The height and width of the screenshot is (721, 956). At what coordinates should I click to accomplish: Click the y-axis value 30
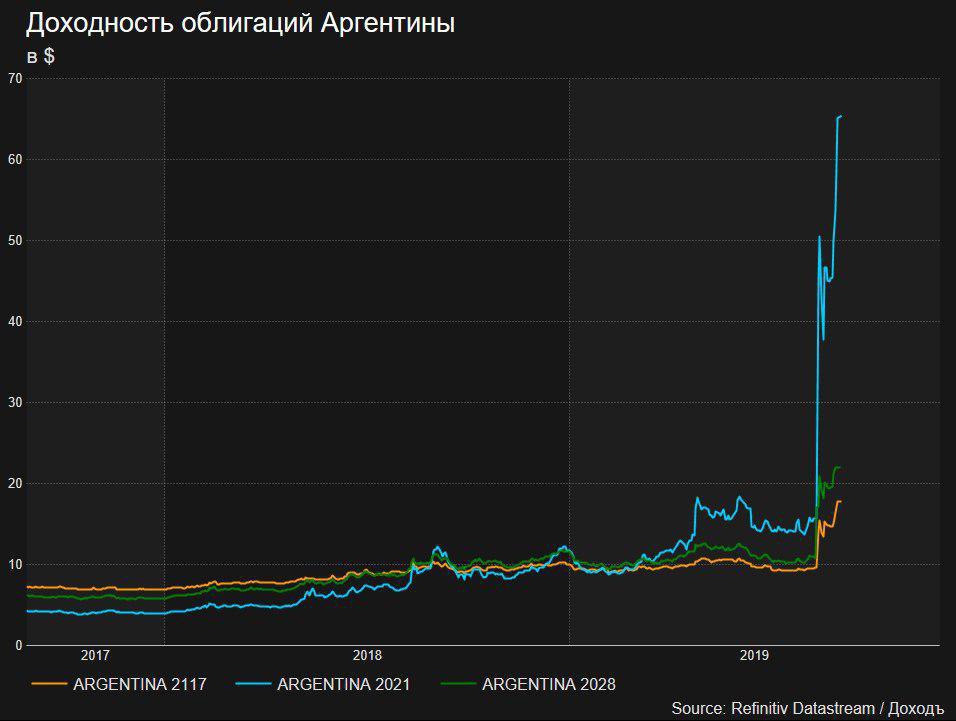15,402
